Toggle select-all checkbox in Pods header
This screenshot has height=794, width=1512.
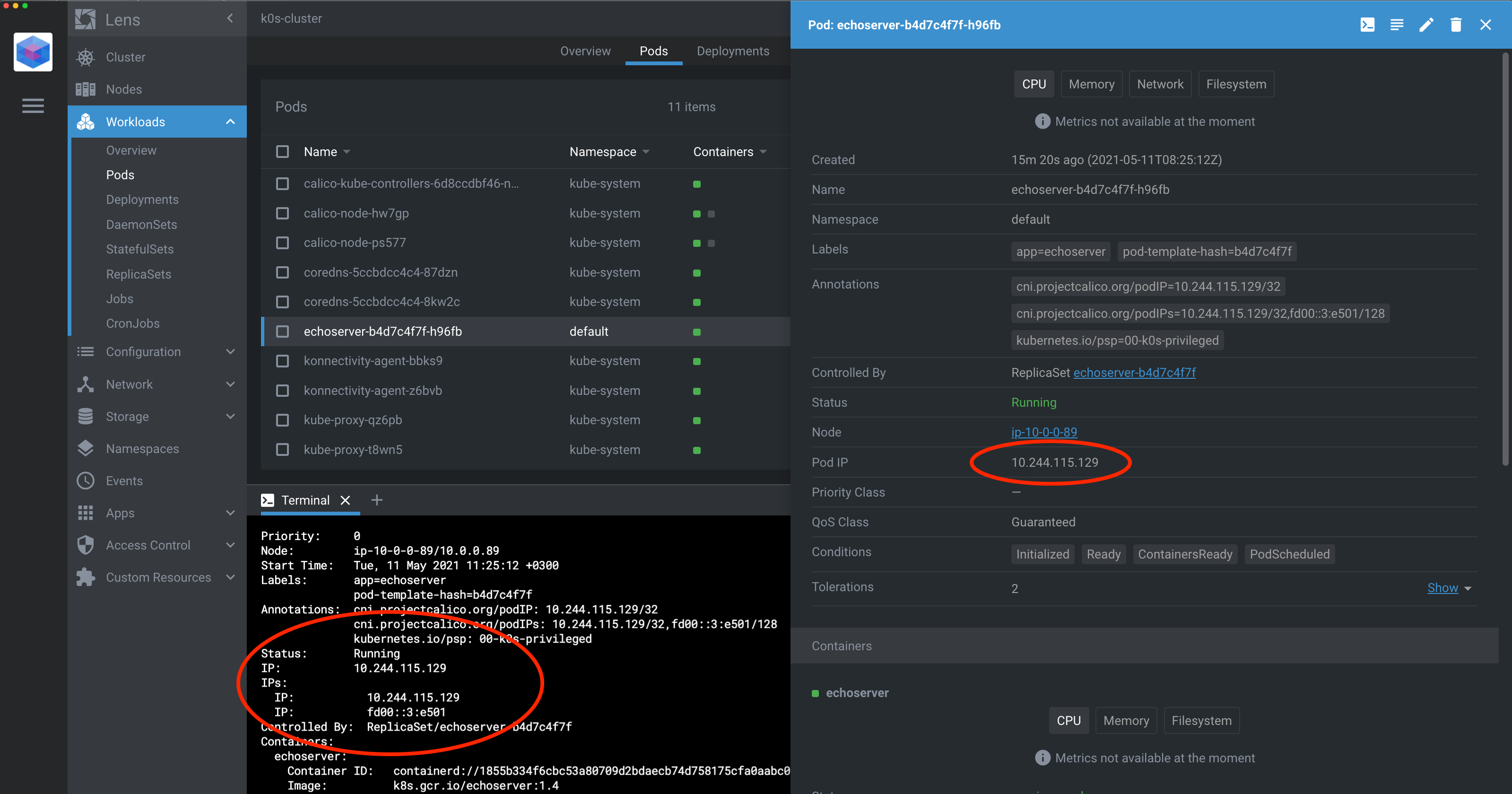[x=282, y=151]
